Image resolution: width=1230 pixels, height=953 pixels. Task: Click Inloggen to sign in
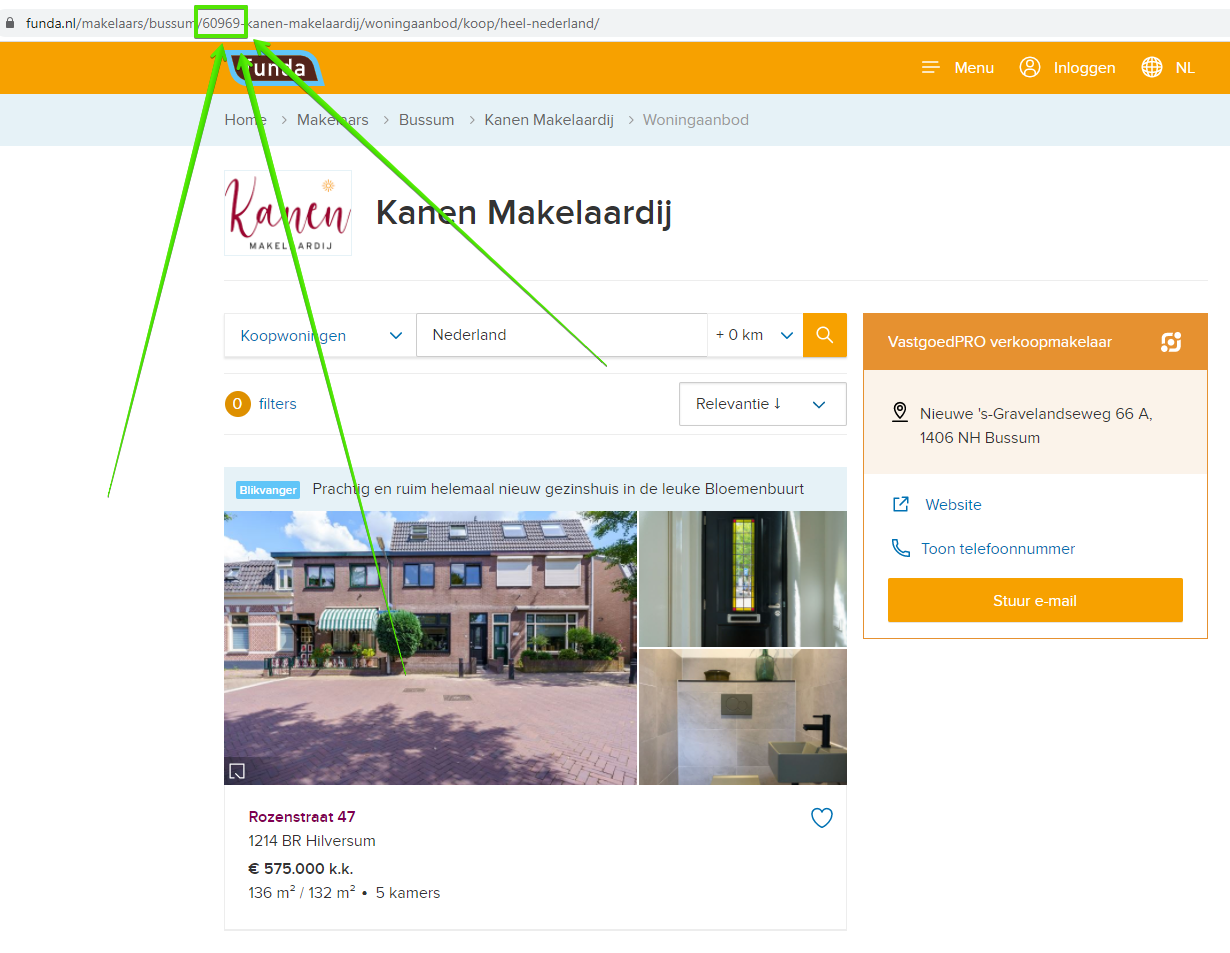coord(1084,68)
